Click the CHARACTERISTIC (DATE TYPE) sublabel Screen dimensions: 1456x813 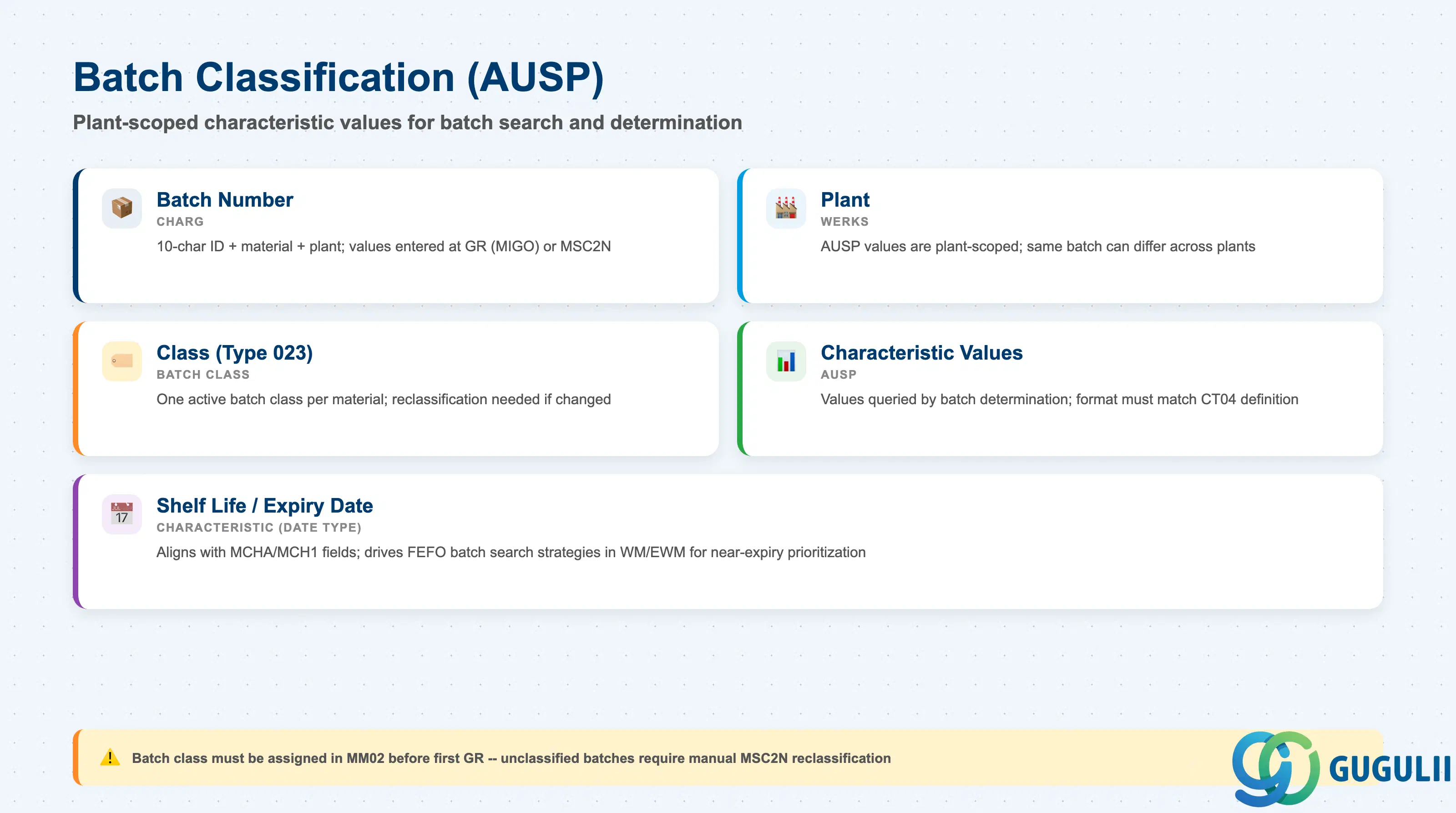coord(259,528)
